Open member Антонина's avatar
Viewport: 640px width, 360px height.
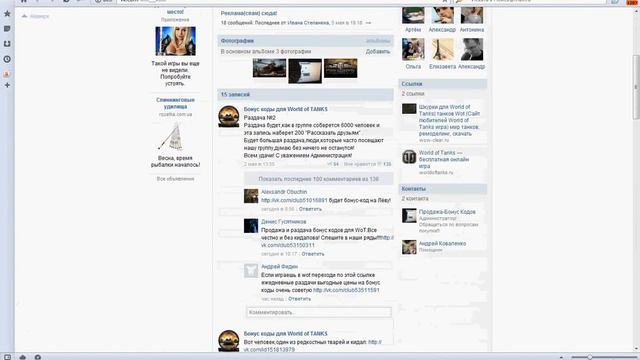point(472,16)
